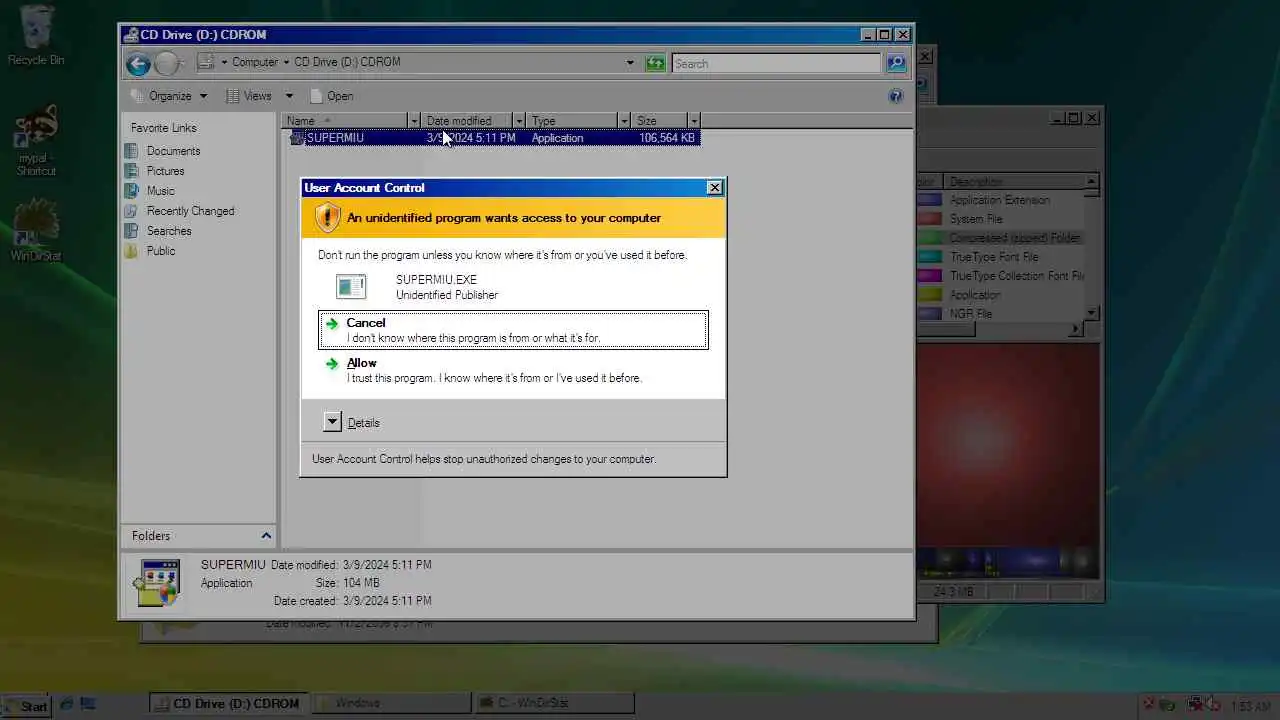The width and height of the screenshot is (1280, 720).
Task: Click the Music icon in sidebar
Action: pos(131,191)
